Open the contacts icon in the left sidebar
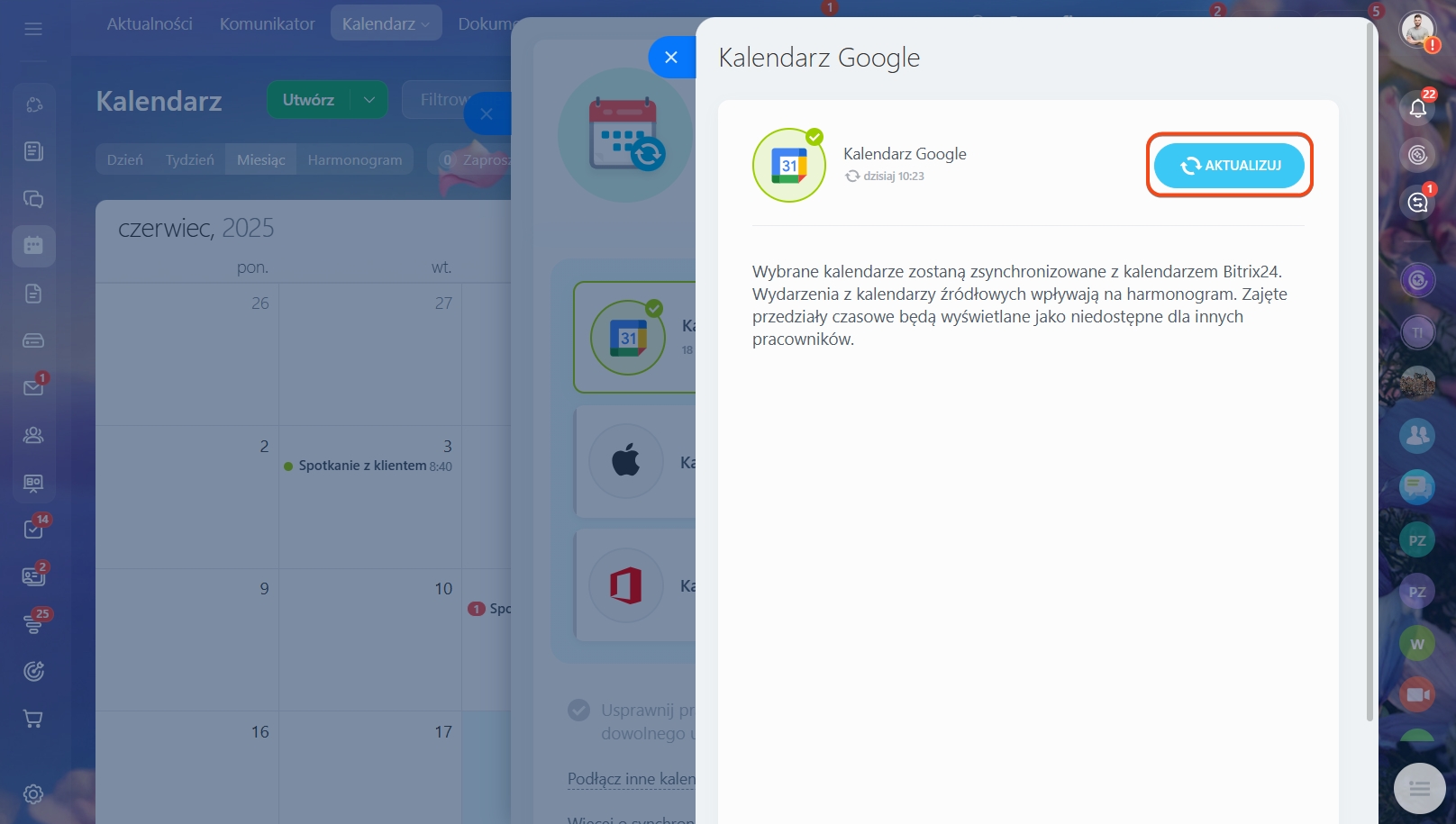The height and width of the screenshot is (824, 1456). coord(33,435)
